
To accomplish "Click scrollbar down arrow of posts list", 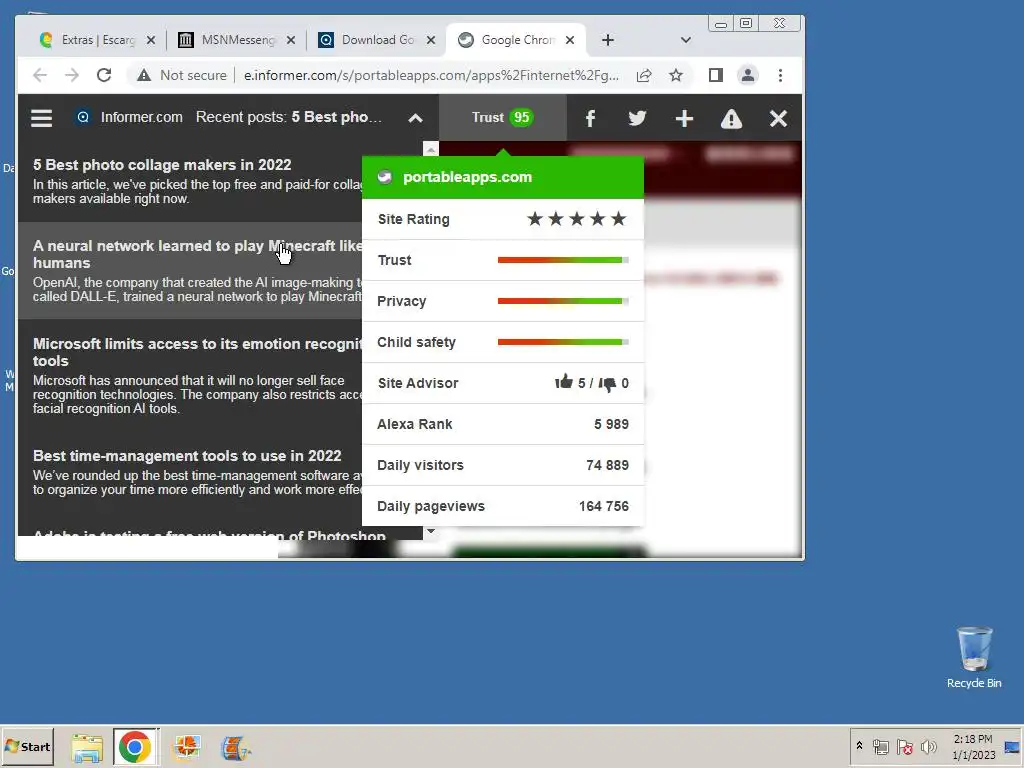I will 430,532.
